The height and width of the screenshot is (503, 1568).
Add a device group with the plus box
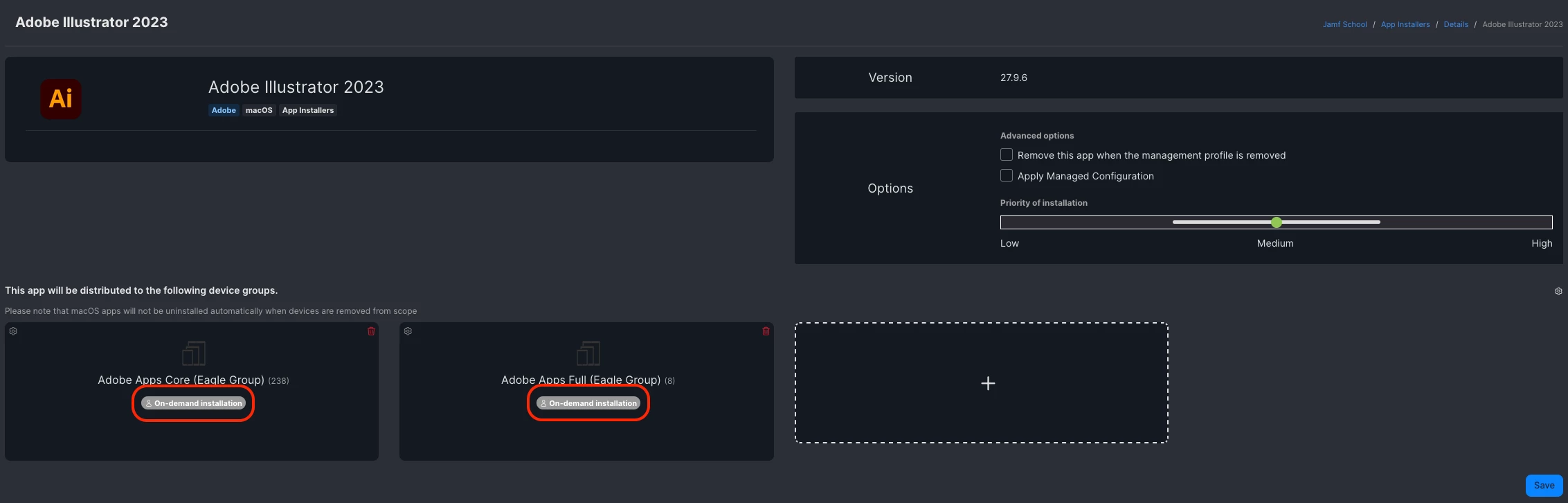click(x=982, y=382)
